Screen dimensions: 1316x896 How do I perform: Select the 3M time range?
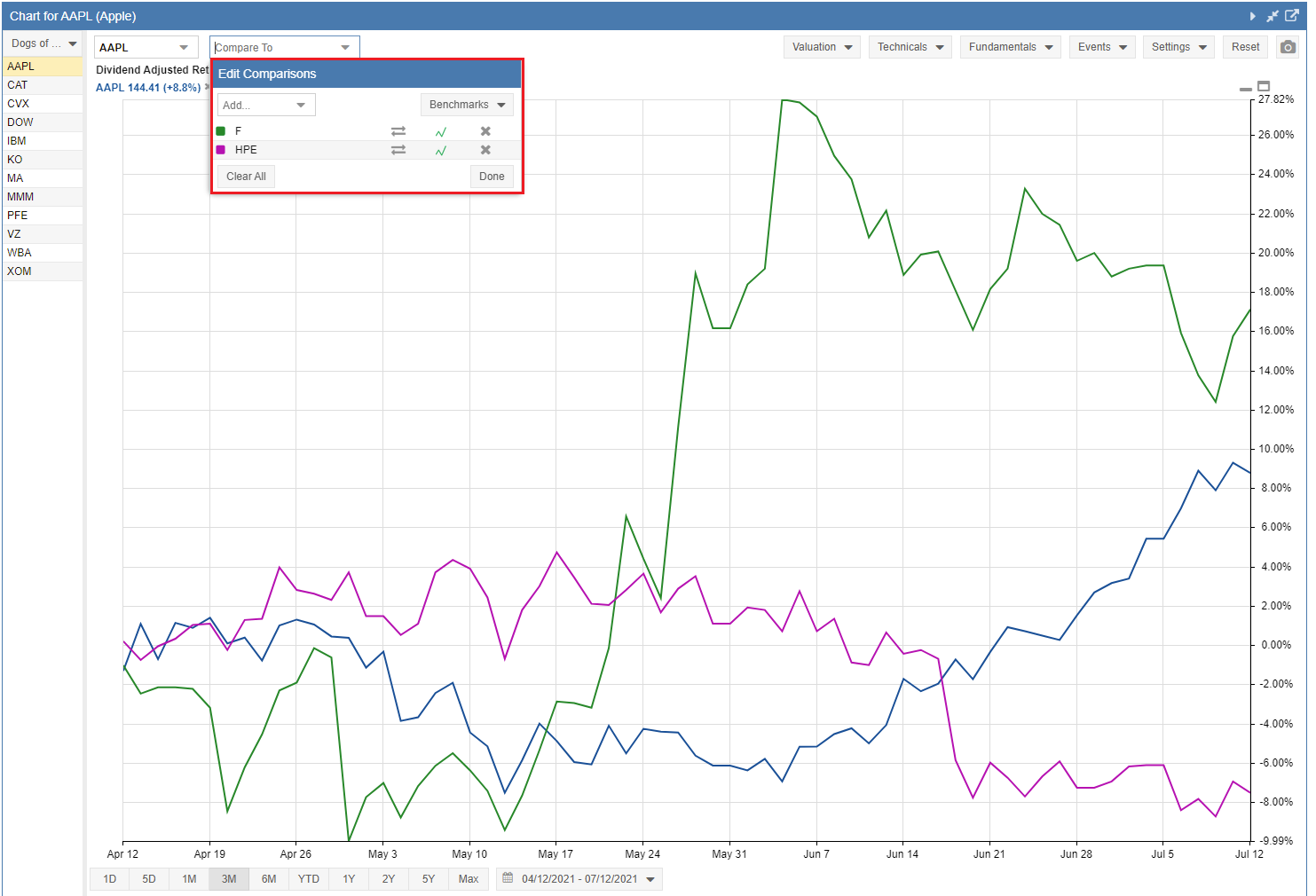pos(229,879)
